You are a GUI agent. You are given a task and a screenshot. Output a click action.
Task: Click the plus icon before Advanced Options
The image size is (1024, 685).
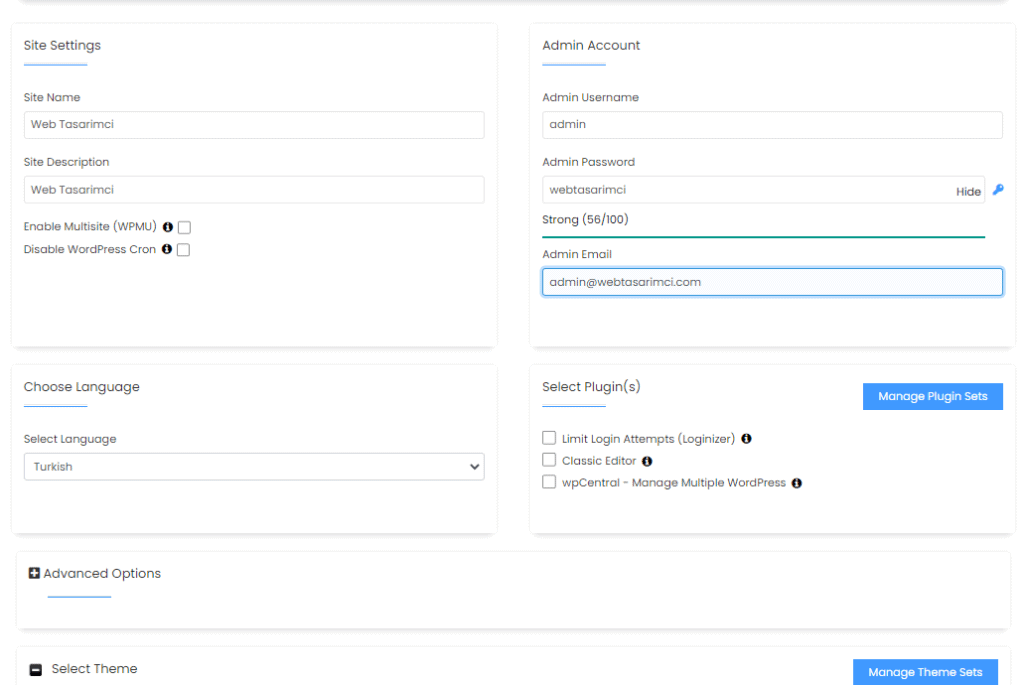point(33,573)
